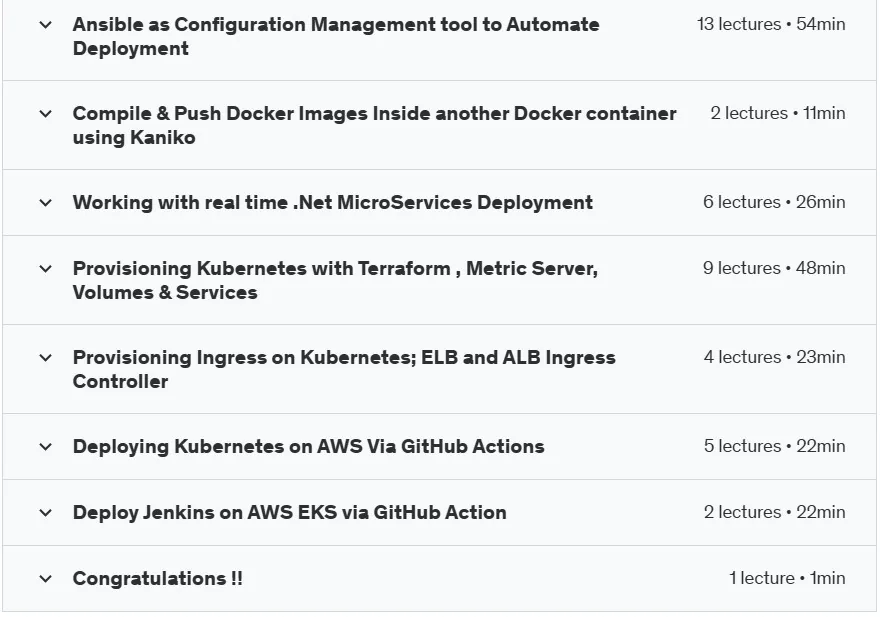
Task: Open the Compile & Push Docker Images title
Action: click(374, 125)
